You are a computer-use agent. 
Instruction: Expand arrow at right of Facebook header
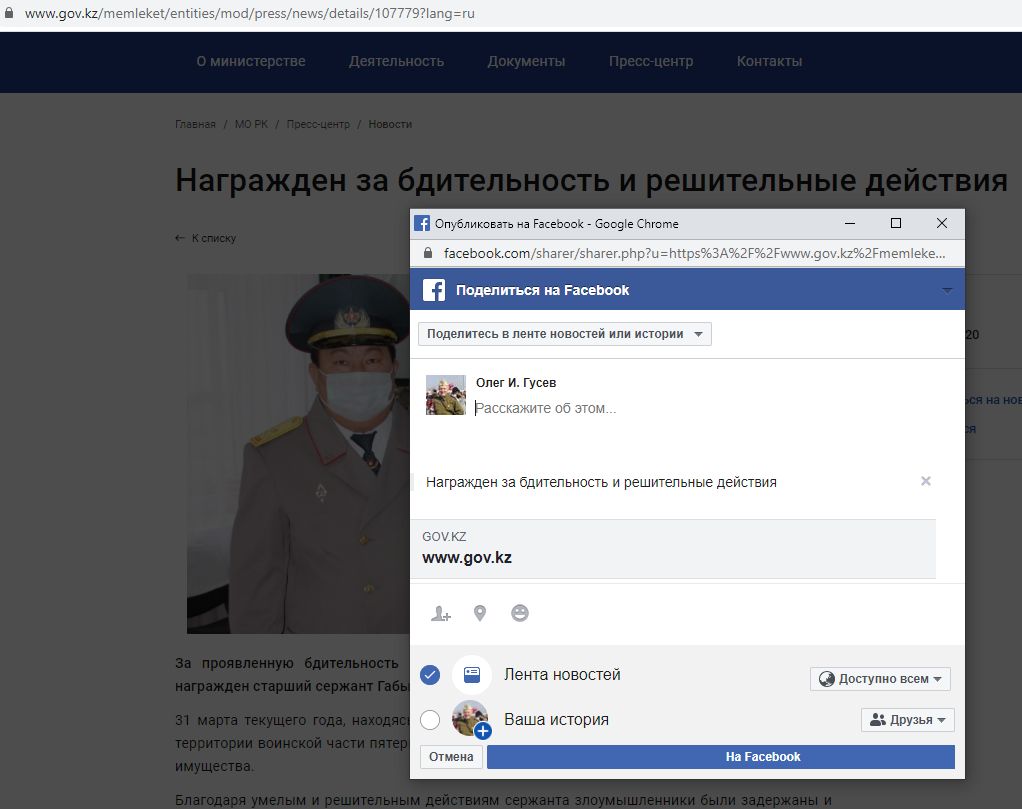[947, 290]
